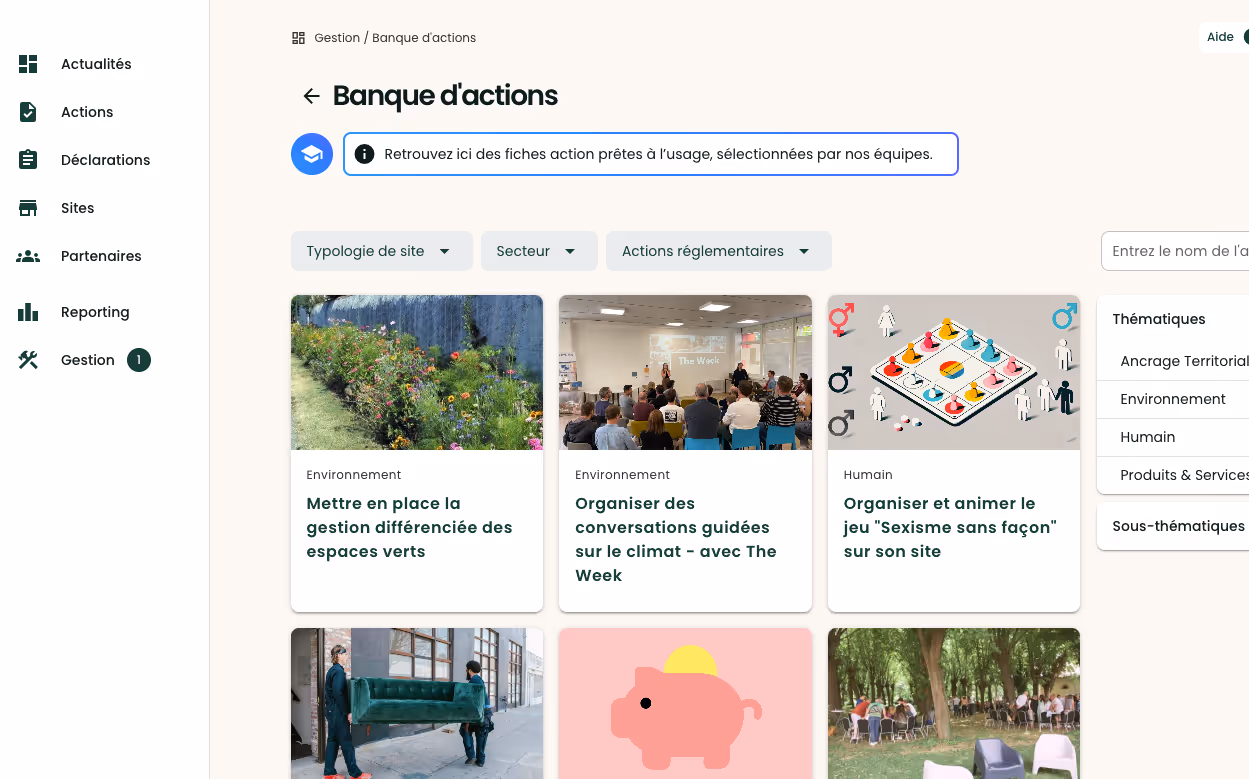Click the info icon in the banner
This screenshot has width=1249, height=779.
pyautogui.click(x=365, y=154)
